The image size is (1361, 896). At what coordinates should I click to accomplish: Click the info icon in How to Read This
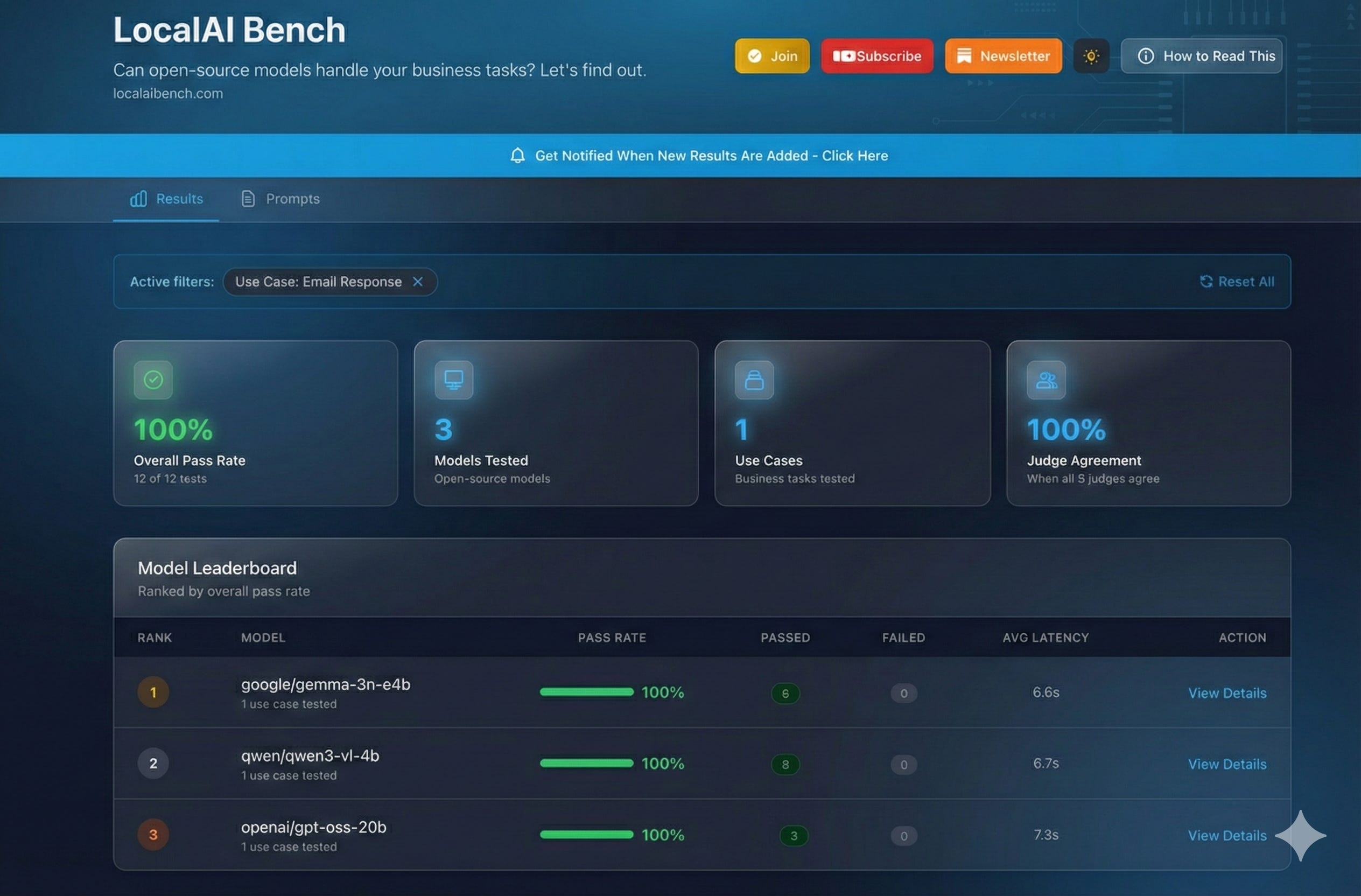click(1146, 56)
